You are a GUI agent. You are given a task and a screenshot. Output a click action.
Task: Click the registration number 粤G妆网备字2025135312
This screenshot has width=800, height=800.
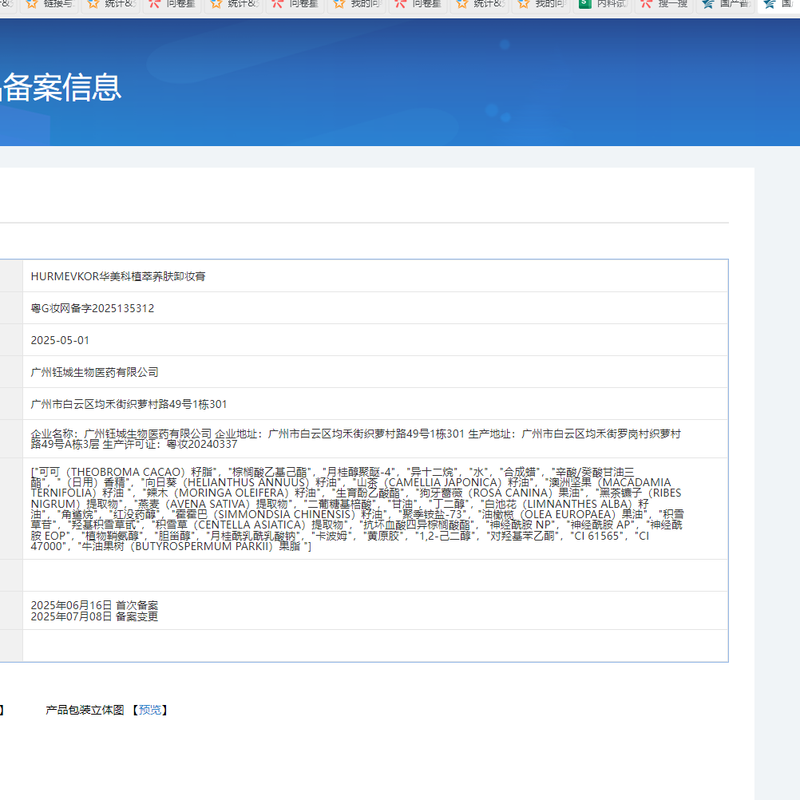92,308
